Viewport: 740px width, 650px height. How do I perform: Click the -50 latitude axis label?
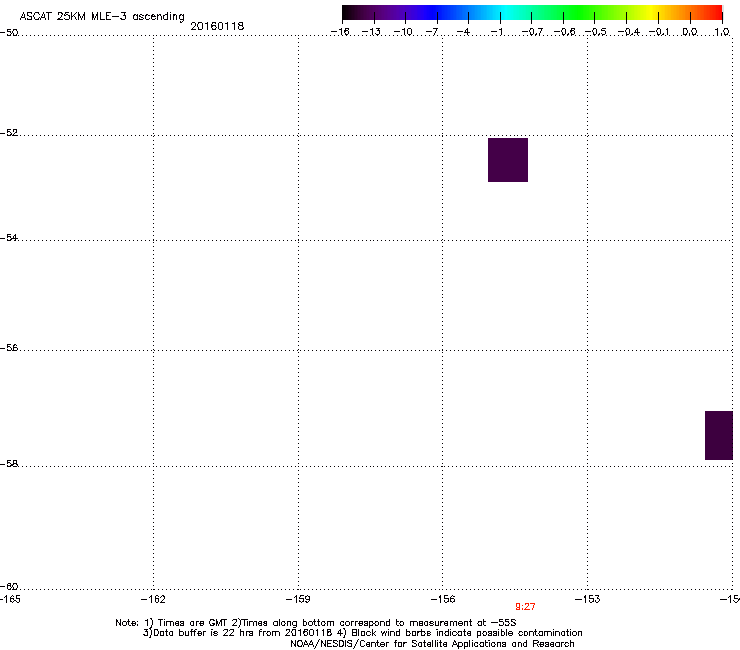[9, 33]
